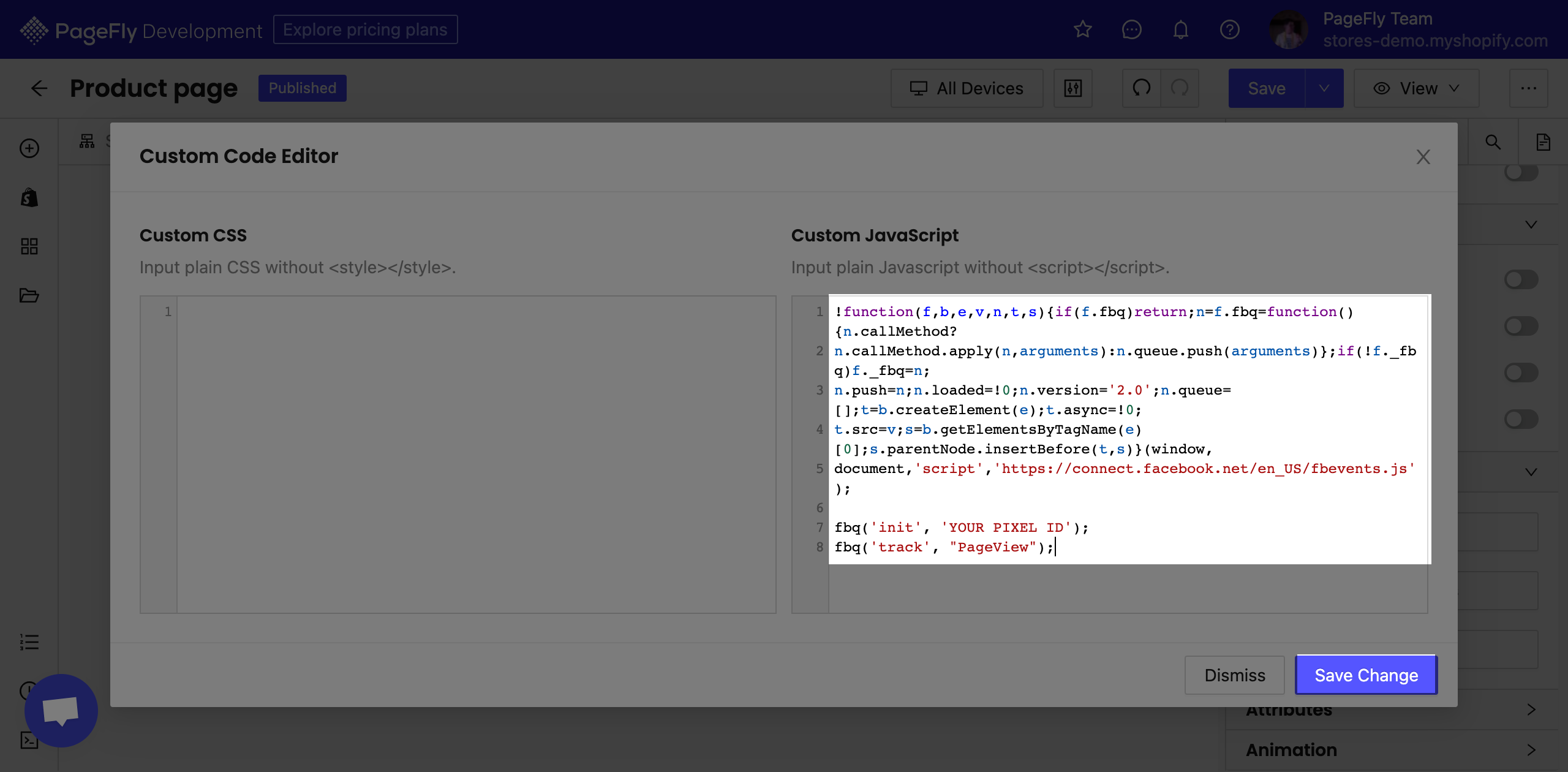The height and width of the screenshot is (772, 1568).
Task: Open the help question-mark icon
Action: pos(1229,29)
